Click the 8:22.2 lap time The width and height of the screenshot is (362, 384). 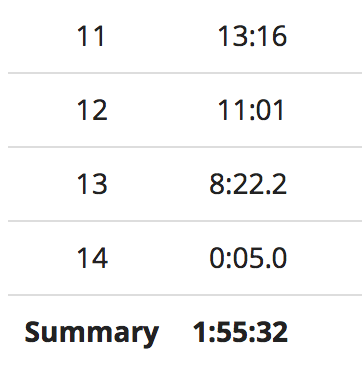pos(248,184)
